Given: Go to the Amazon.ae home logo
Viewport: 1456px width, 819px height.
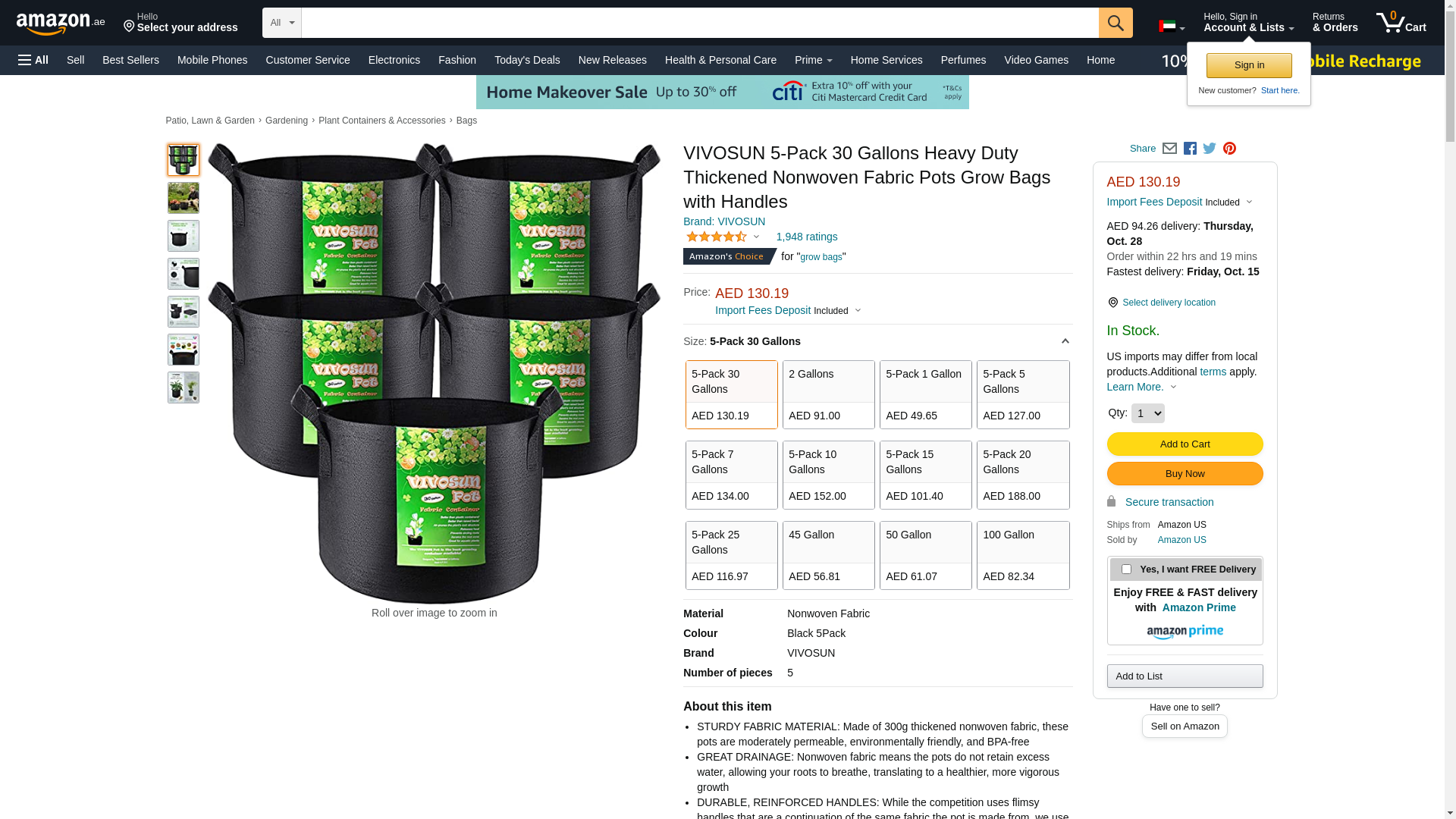Looking at the screenshot, I should [61, 24].
